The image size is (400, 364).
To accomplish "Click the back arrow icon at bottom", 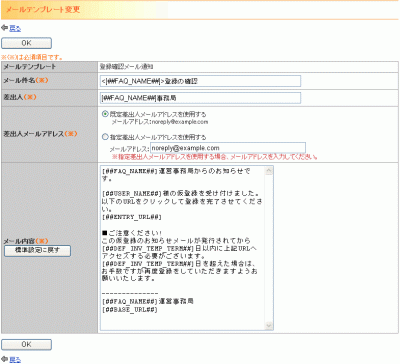I will (x=4, y=359).
